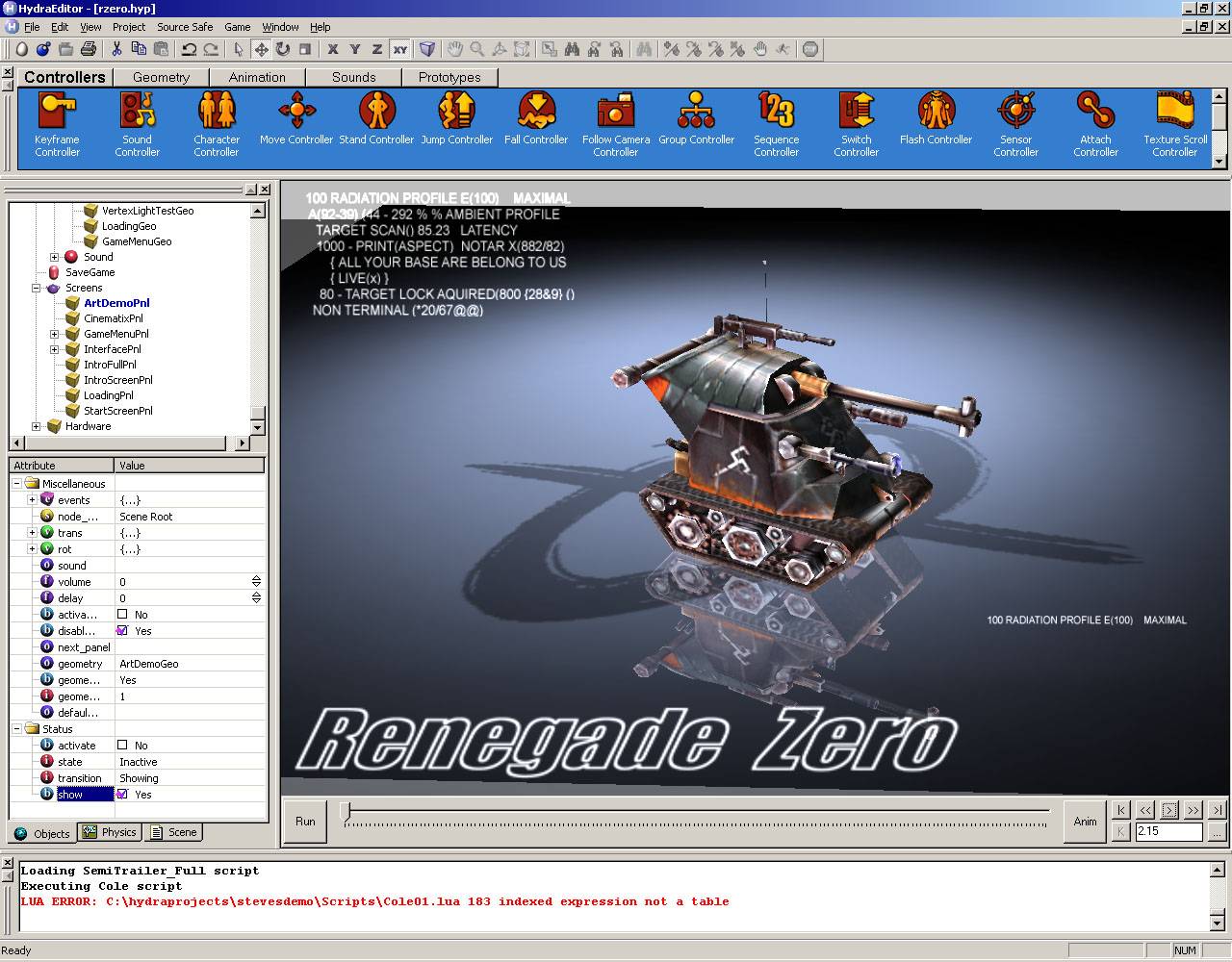Choose the Texture Scroll Controller icon
This screenshot has height=962, width=1232.
click(1174, 112)
